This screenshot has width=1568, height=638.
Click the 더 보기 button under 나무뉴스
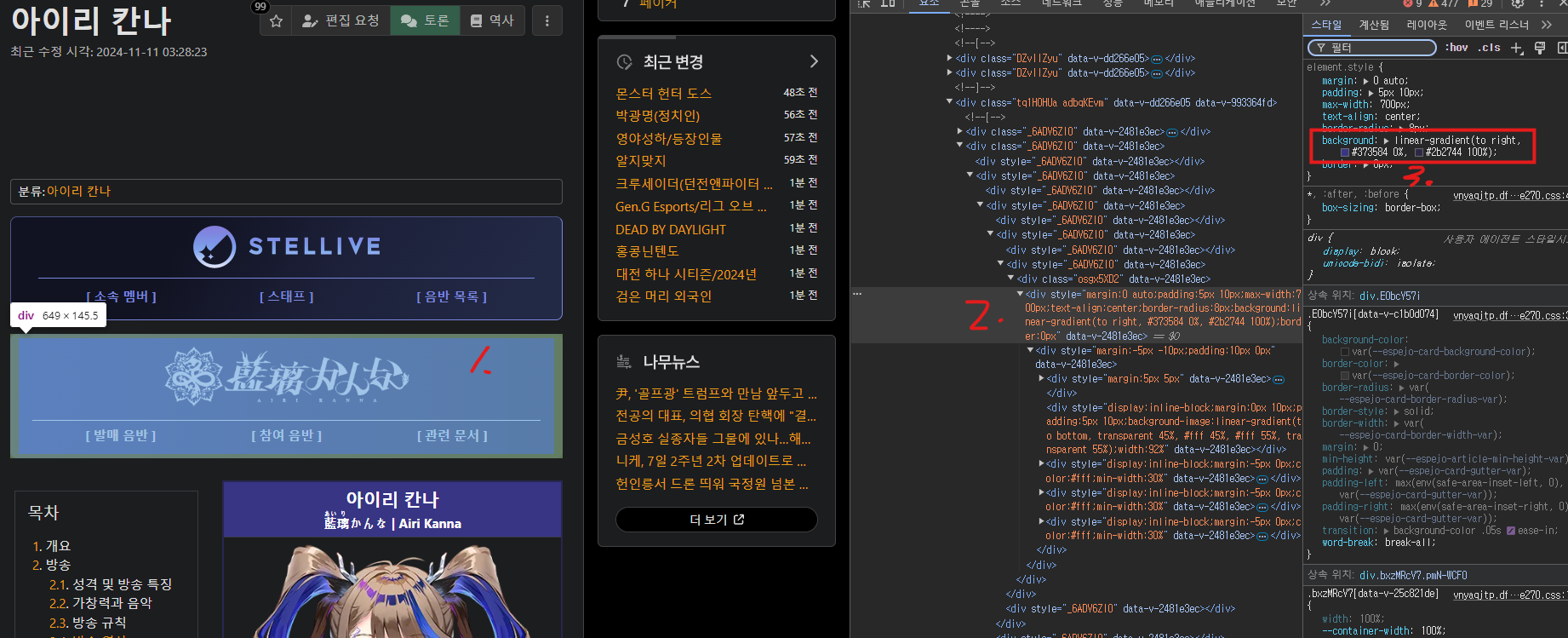(717, 519)
